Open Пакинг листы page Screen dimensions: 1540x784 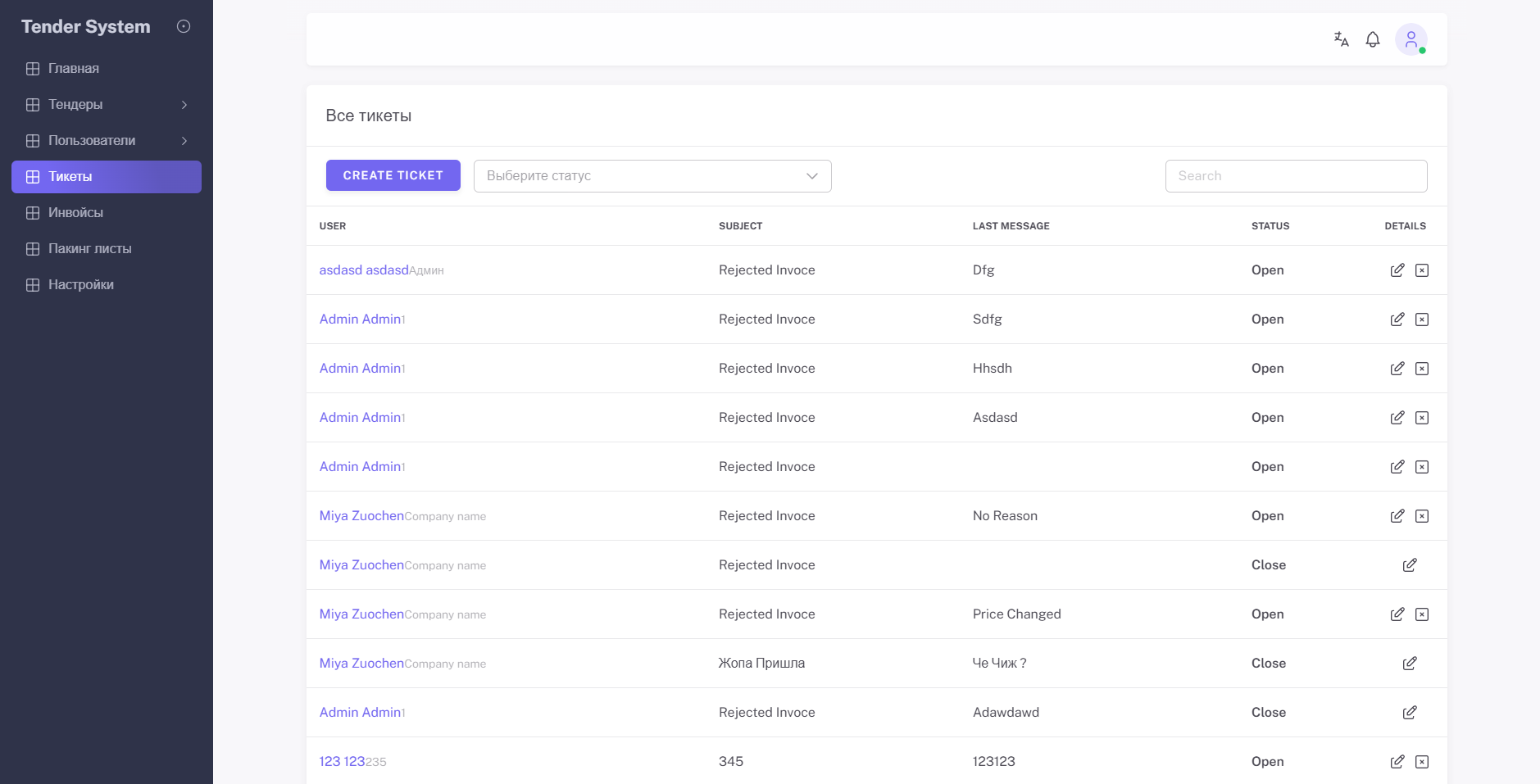click(x=107, y=249)
